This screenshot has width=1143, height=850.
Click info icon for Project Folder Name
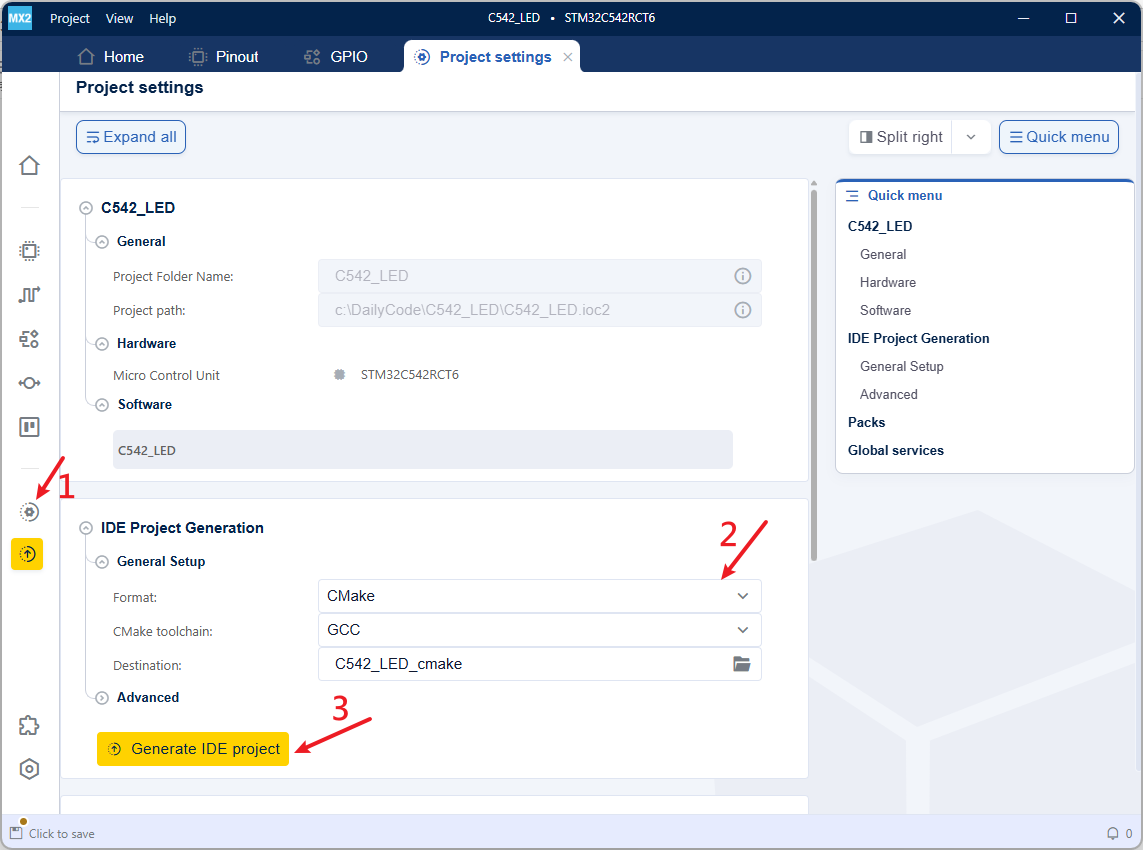coord(742,276)
